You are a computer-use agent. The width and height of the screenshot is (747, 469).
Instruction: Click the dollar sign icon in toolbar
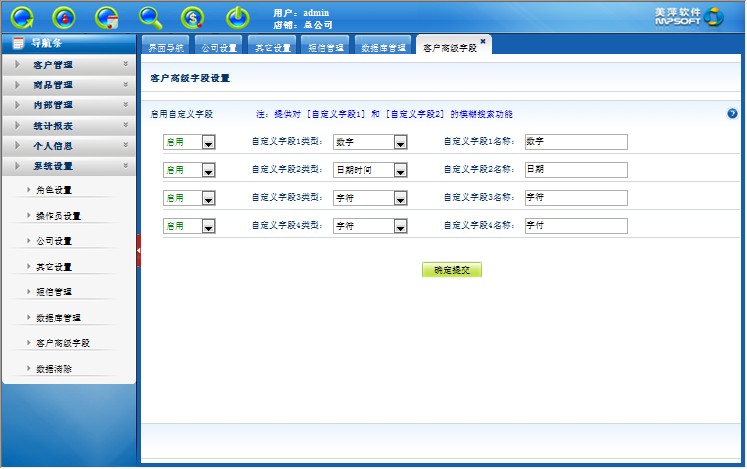pyautogui.click(x=193, y=17)
